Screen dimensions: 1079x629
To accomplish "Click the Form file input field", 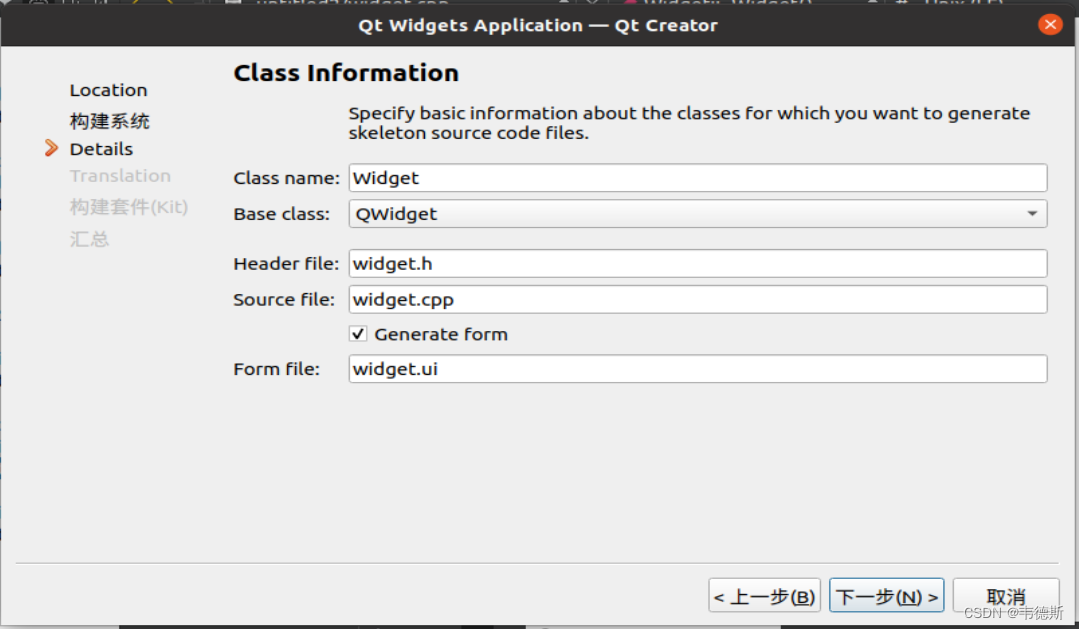I will [698, 369].
